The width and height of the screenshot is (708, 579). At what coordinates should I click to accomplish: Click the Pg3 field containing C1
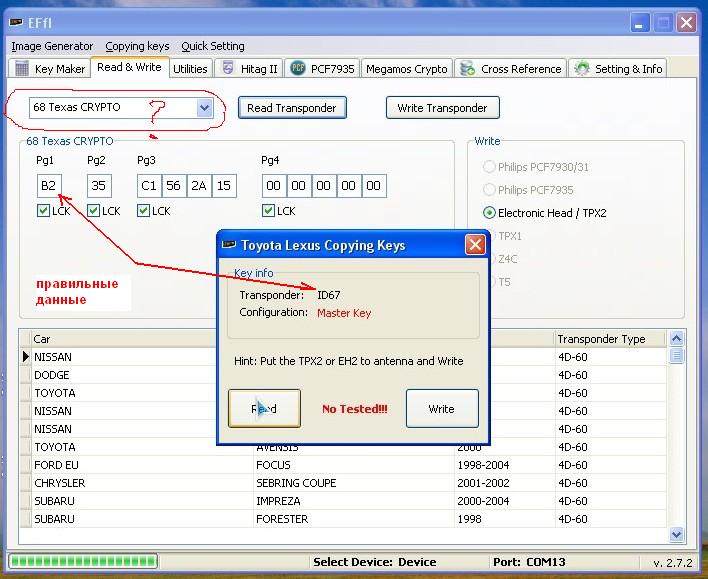[x=149, y=186]
